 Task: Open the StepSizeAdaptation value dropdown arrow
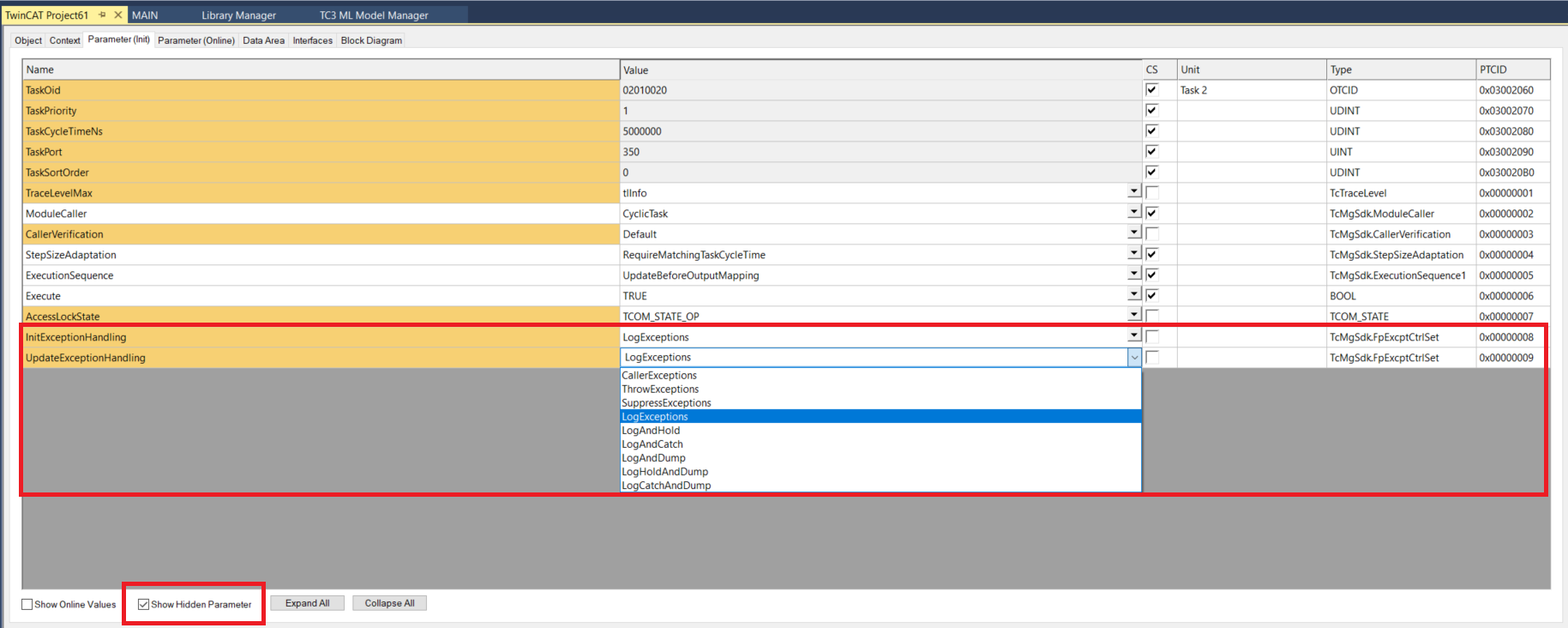1134,253
